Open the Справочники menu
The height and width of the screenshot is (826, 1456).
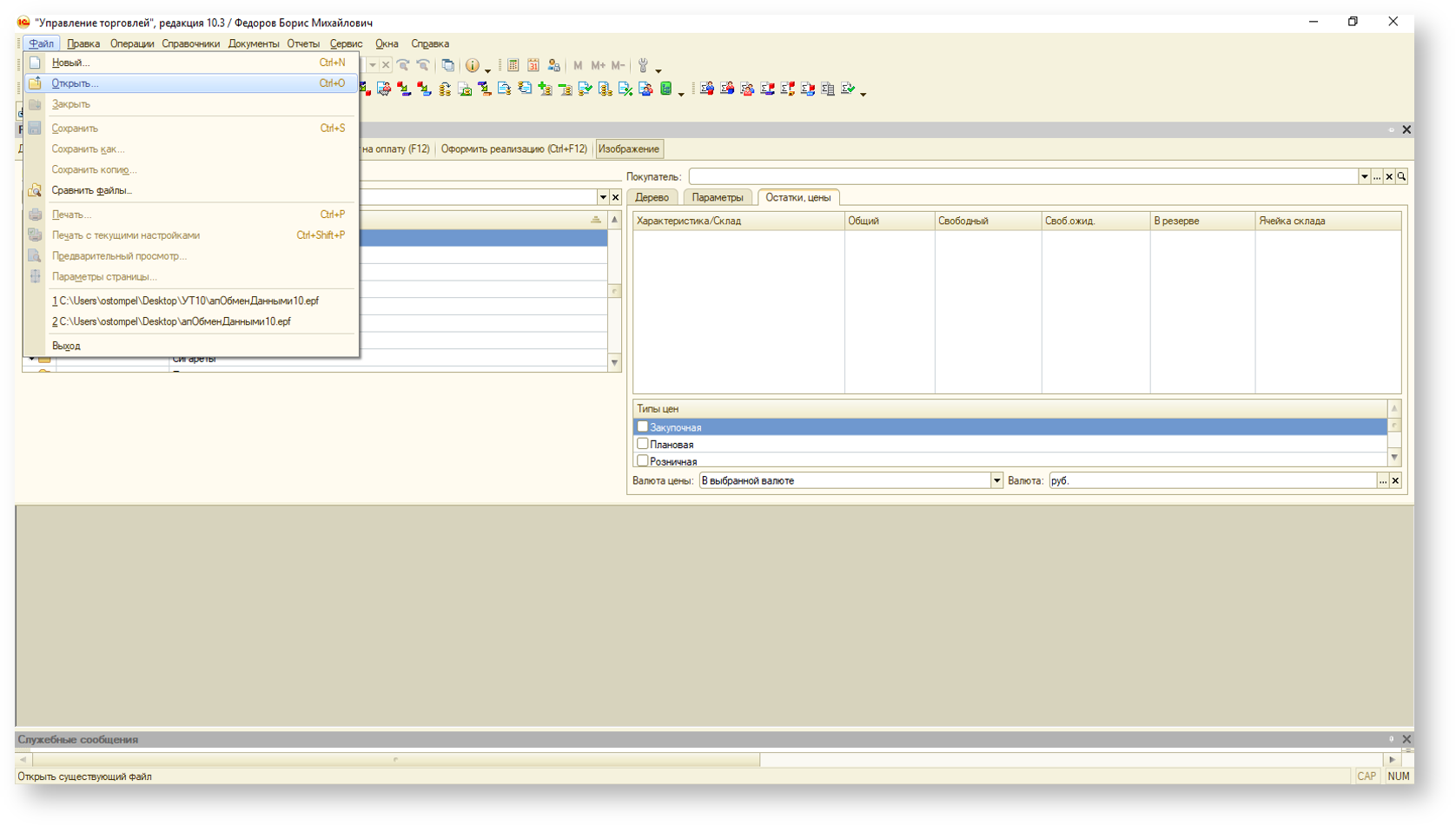coord(190,43)
